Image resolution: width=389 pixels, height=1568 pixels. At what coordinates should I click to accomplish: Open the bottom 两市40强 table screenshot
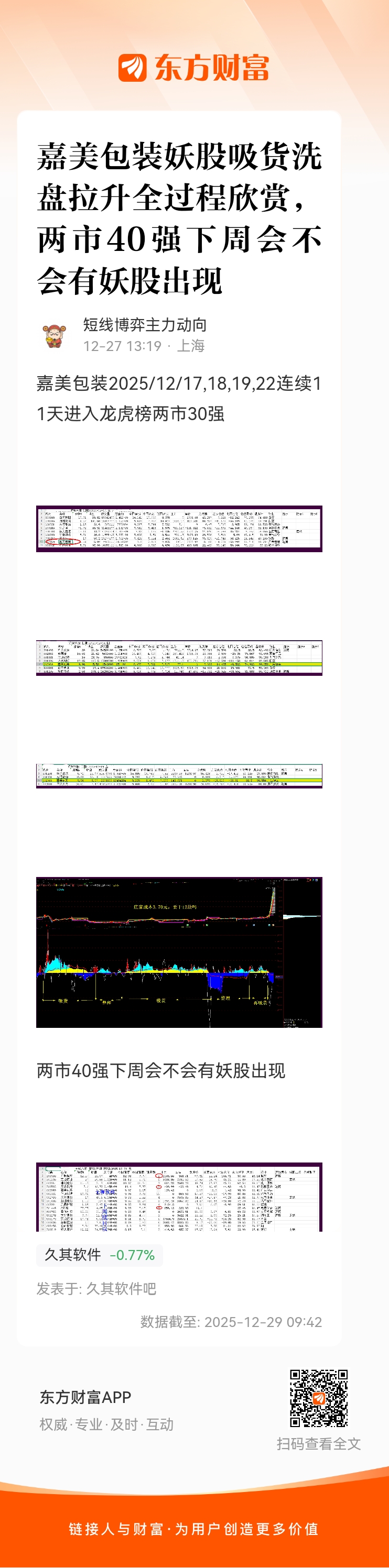click(x=179, y=1197)
